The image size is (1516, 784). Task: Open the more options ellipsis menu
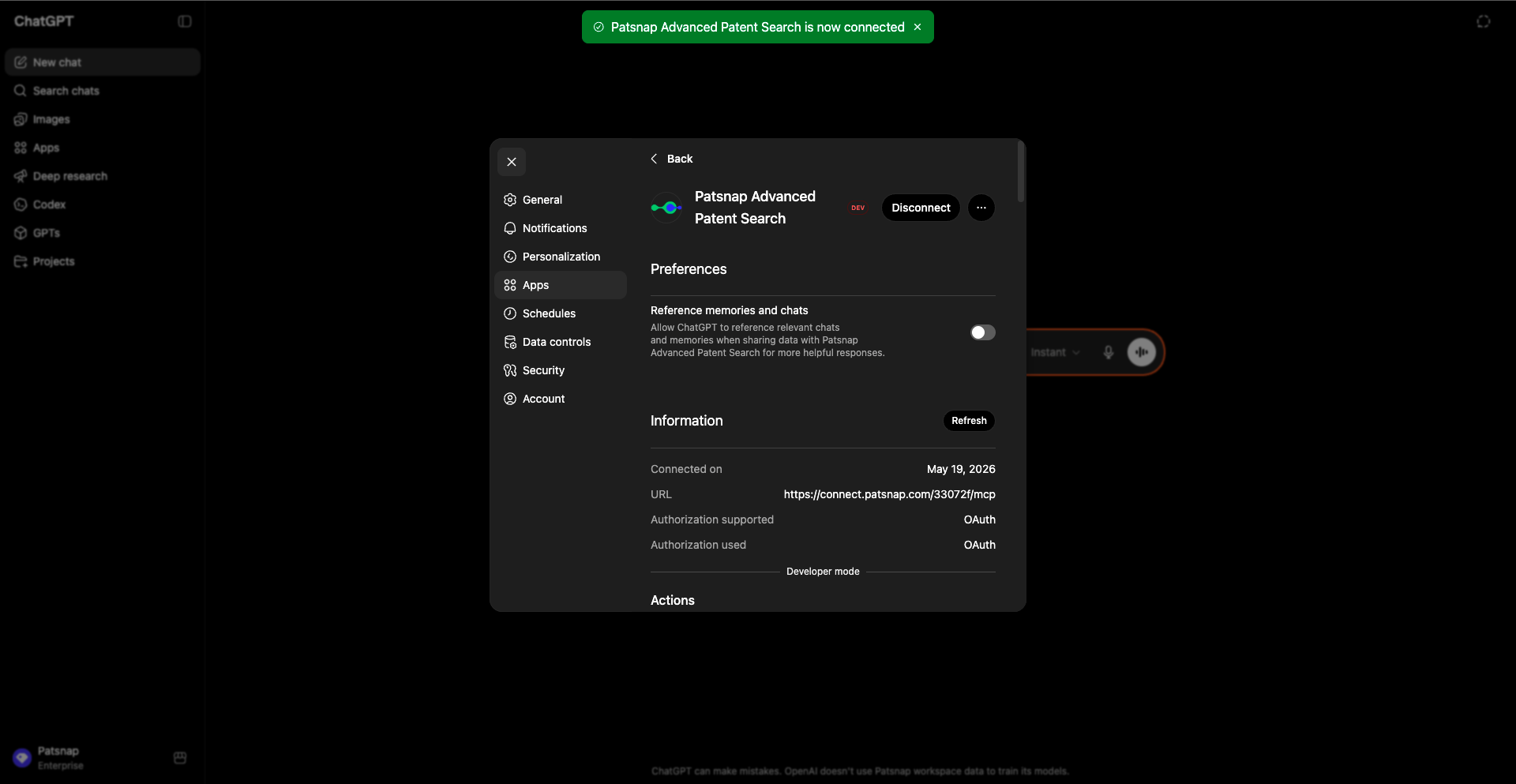981,208
